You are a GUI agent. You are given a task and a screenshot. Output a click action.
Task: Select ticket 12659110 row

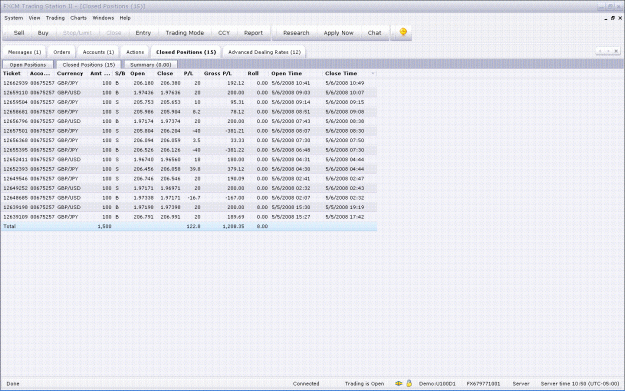[x=189, y=92]
